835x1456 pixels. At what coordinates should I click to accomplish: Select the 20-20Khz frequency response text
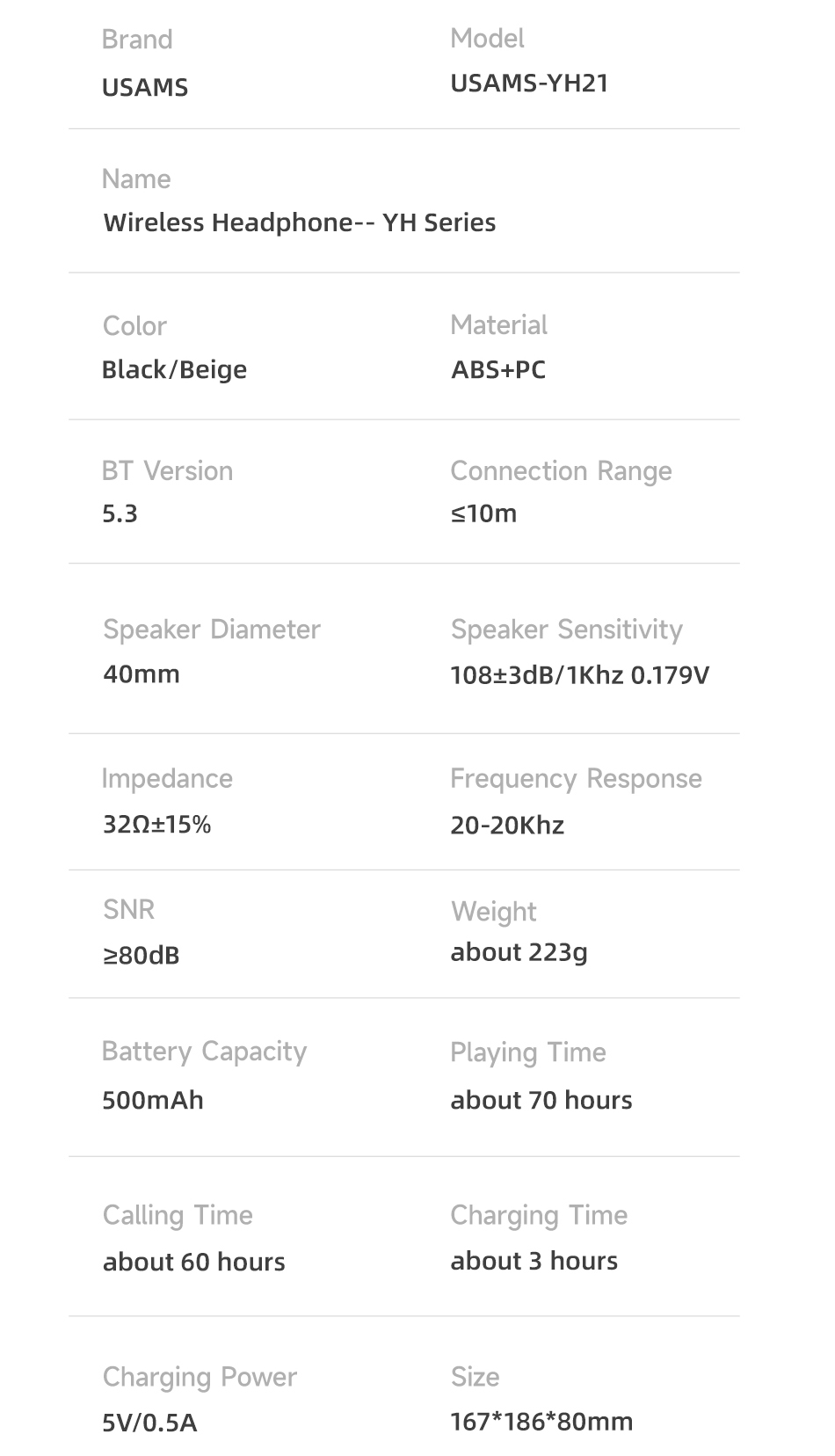tap(507, 826)
